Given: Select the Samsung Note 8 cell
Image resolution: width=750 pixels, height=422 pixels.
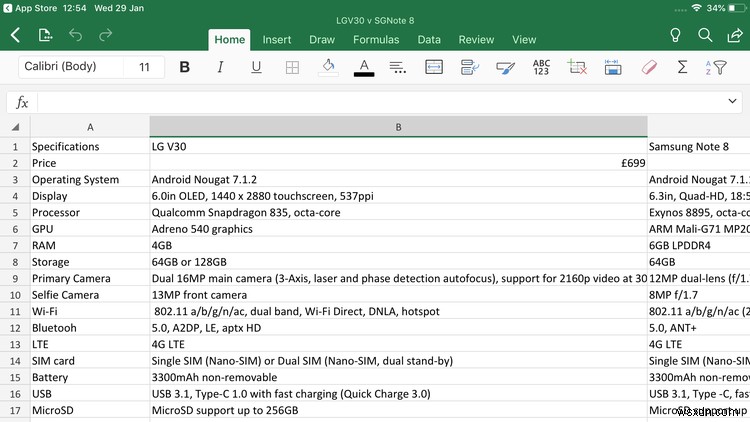Looking at the screenshot, I should (x=698, y=146).
